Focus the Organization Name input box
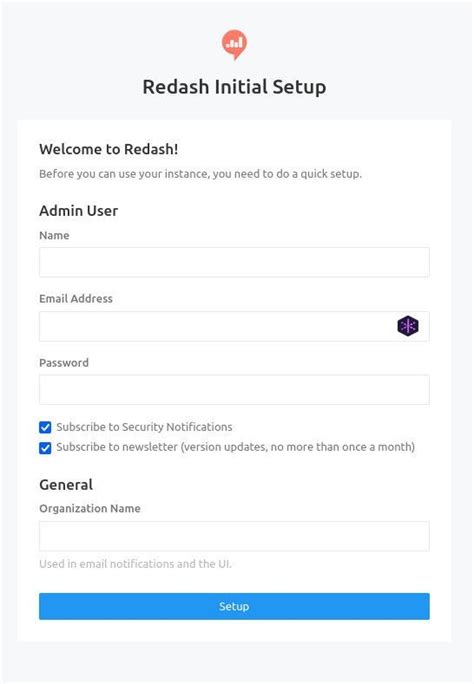The image size is (474, 684). [x=234, y=536]
